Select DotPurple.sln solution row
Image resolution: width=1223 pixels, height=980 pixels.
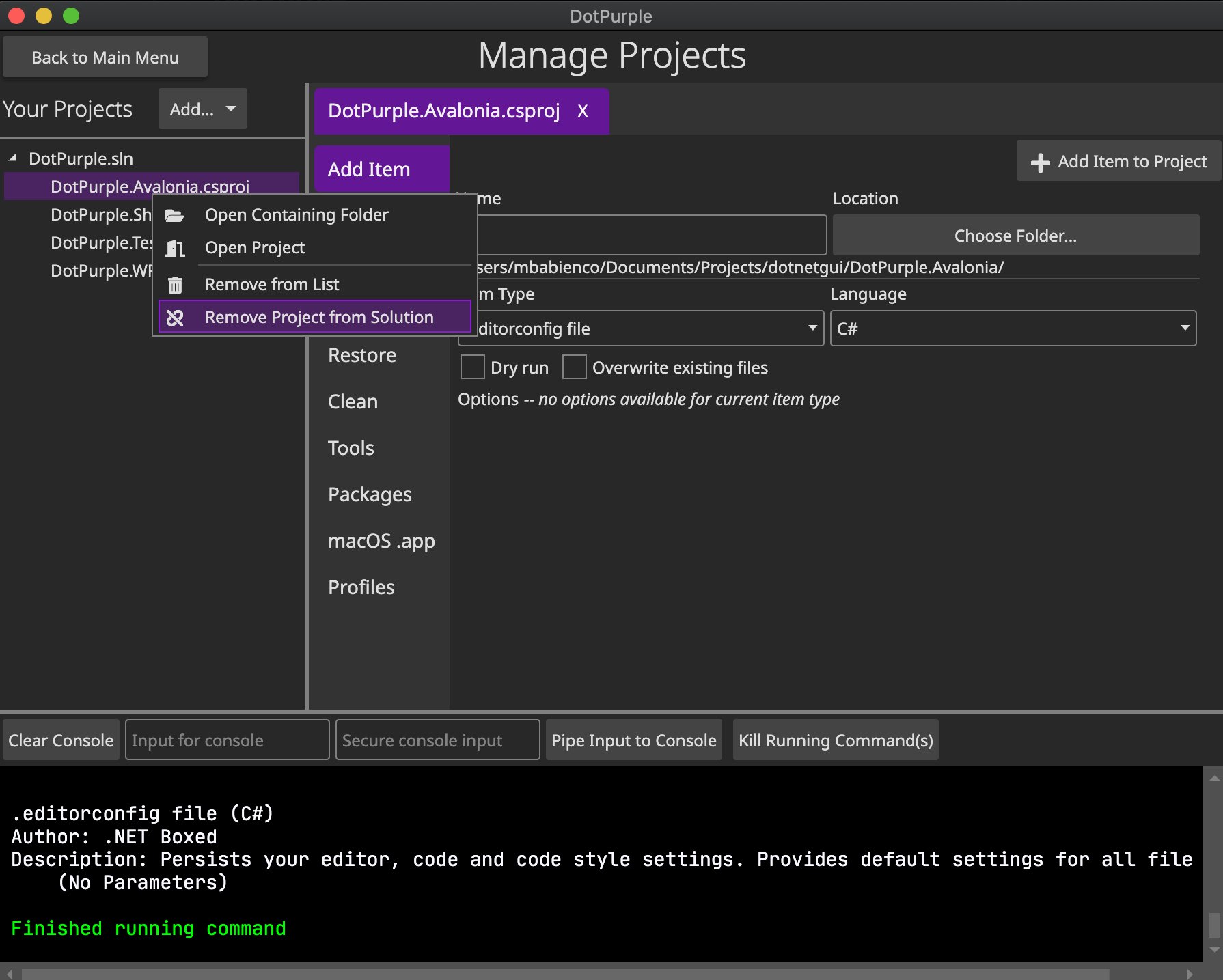81,158
